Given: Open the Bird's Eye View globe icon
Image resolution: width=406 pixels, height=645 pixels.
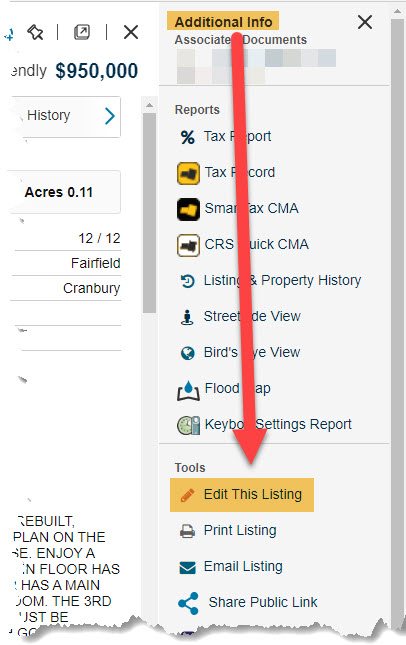Looking at the screenshot, I should tap(188, 353).
